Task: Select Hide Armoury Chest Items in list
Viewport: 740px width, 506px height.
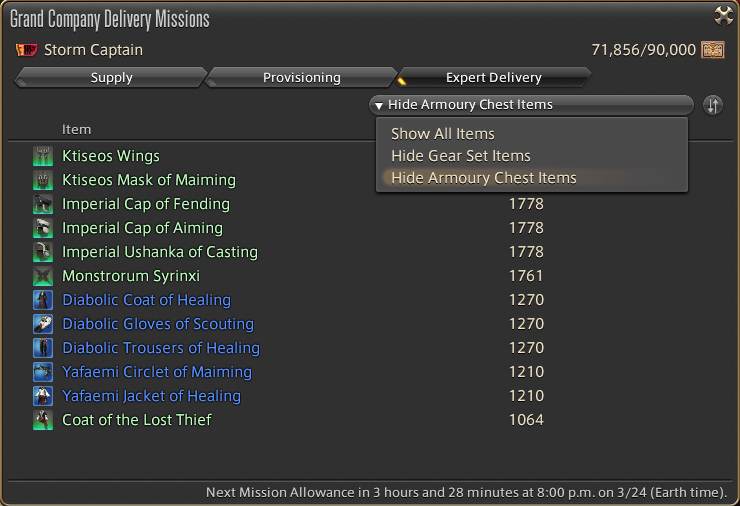Action: coord(484,178)
